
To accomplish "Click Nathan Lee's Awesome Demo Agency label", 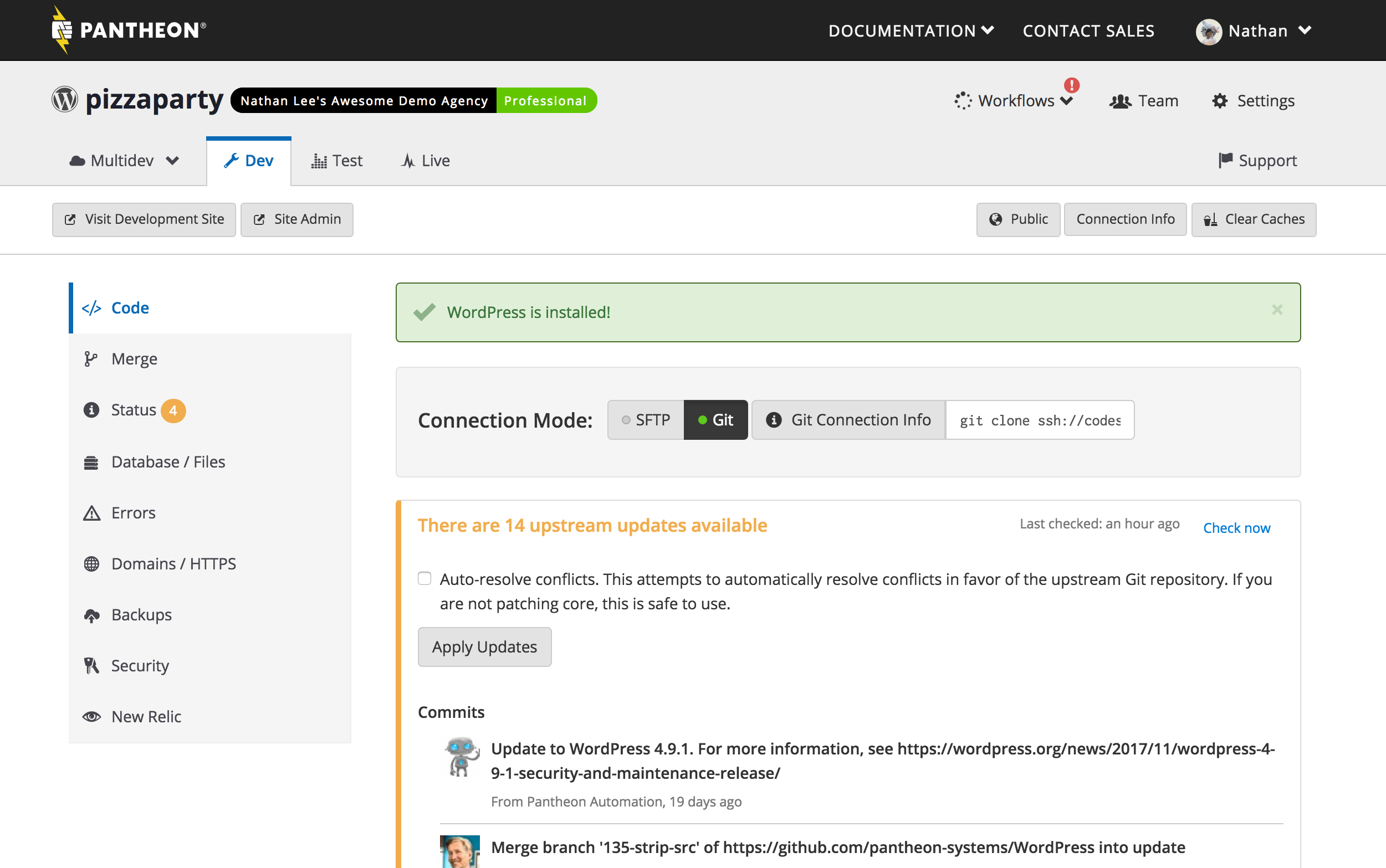I will pyautogui.click(x=364, y=100).
